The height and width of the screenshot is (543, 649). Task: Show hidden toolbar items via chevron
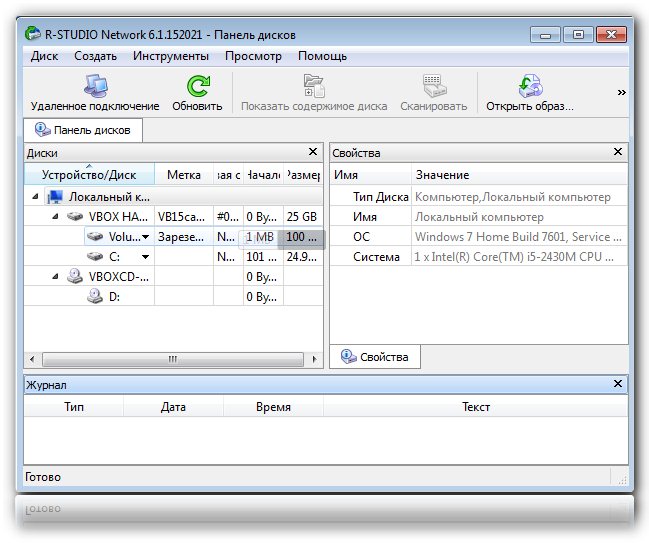click(x=621, y=92)
